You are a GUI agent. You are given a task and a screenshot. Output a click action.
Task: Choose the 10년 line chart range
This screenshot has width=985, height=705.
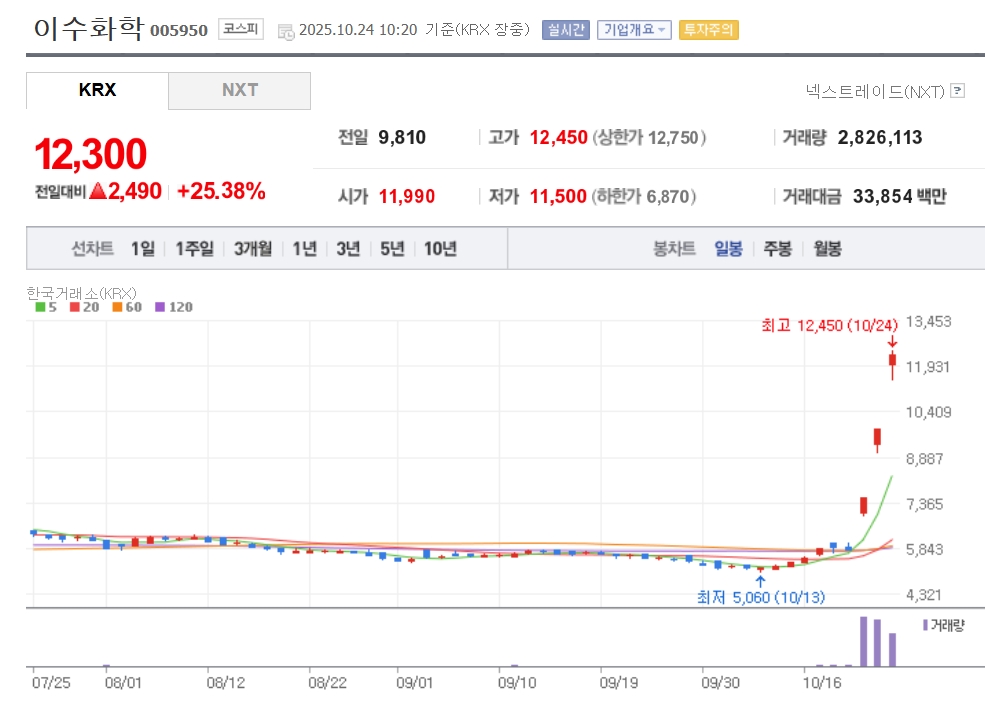[x=440, y=249]
